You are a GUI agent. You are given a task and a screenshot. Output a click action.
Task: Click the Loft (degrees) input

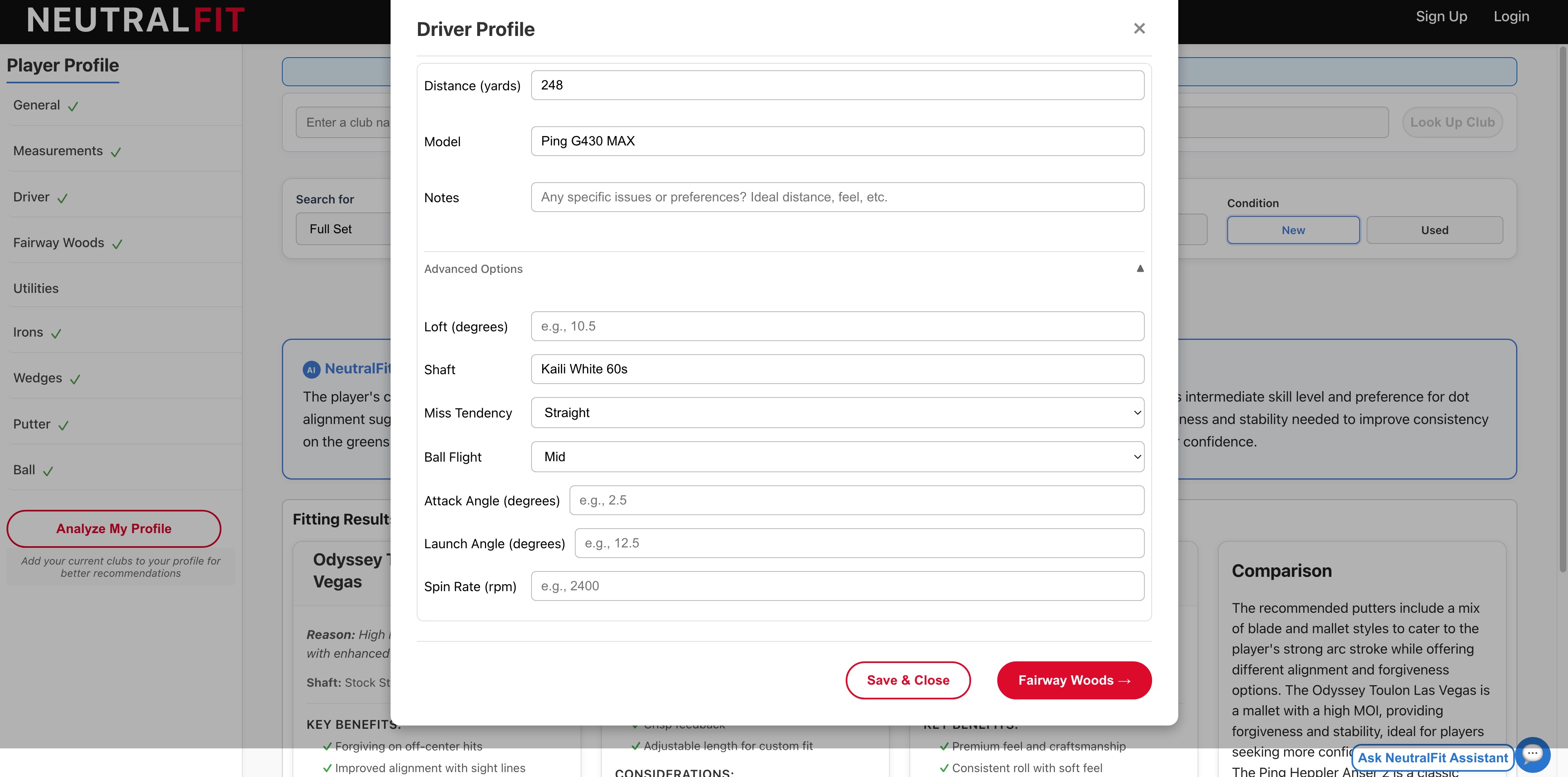click(837, 326)
